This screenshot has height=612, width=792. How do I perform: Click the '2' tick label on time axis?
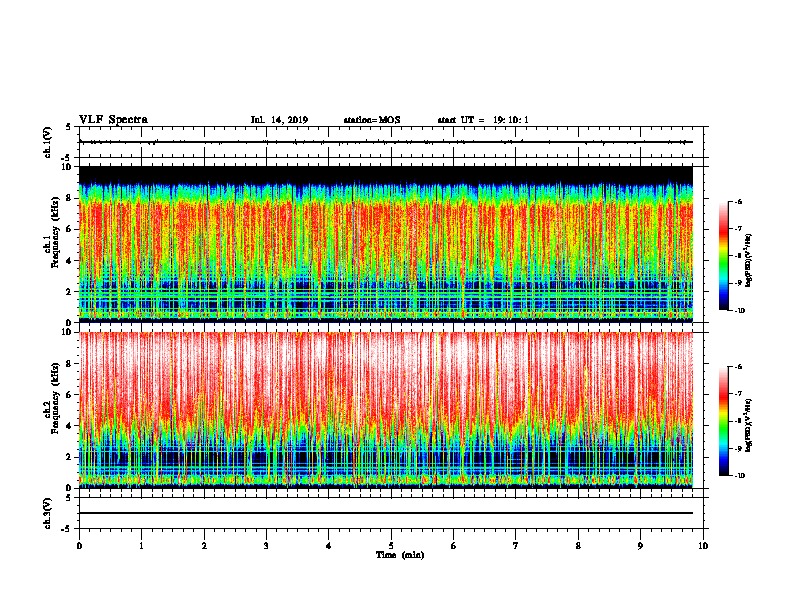(204, 545)
